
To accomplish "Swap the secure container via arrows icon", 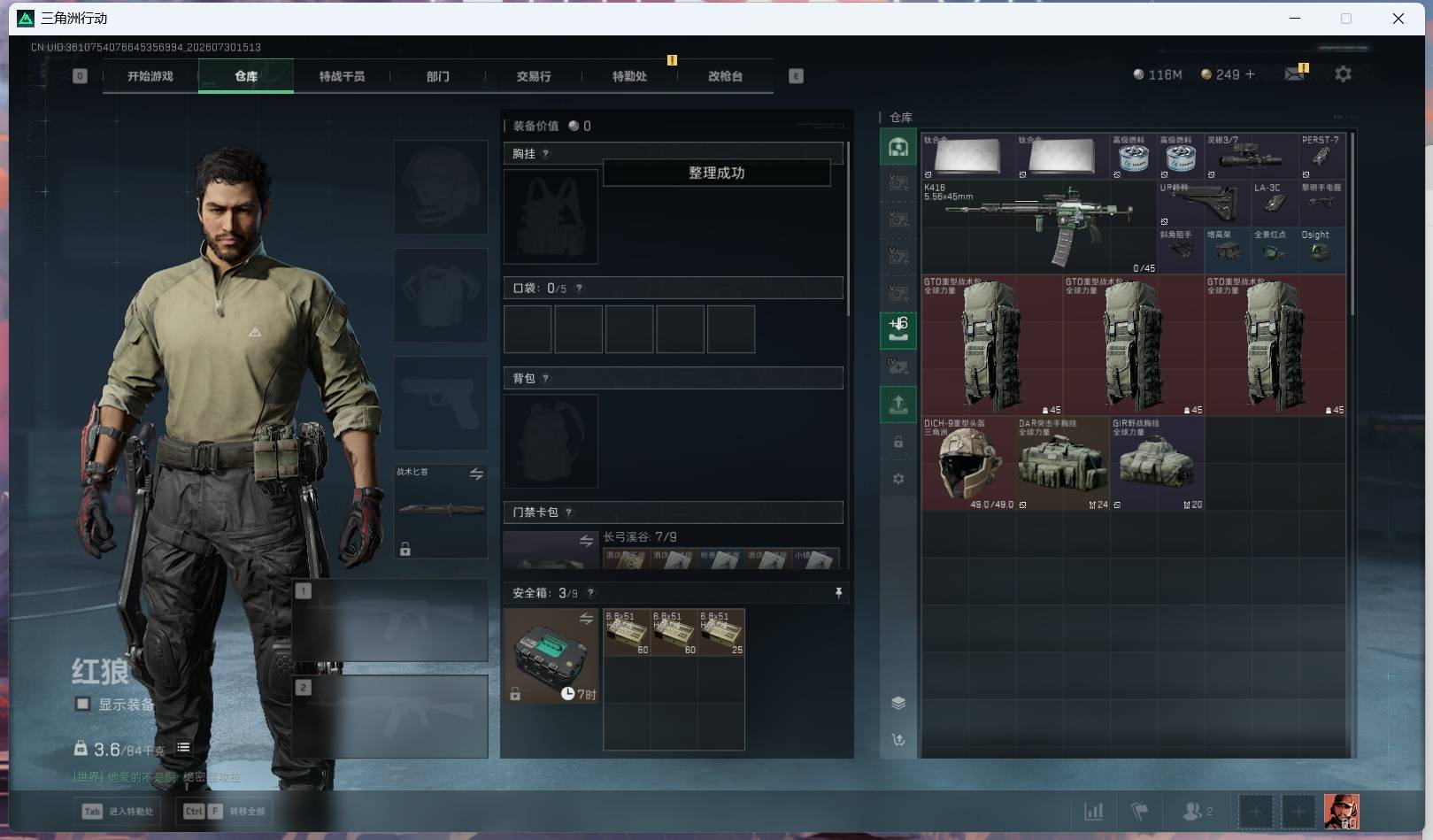I will pyautogui.click(x=586, y=619).
